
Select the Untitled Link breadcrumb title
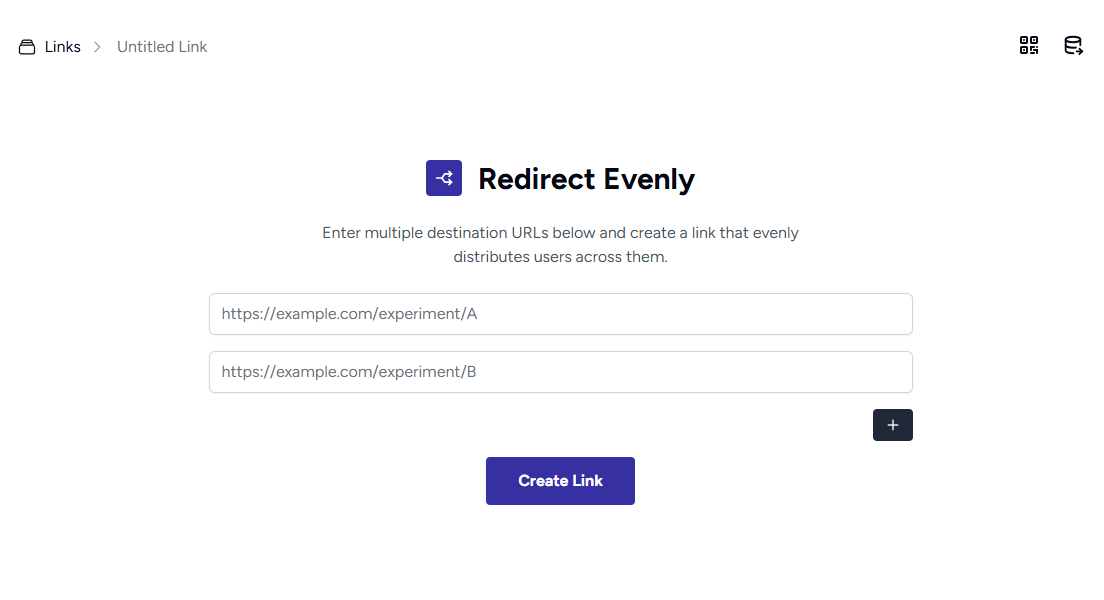162,47
